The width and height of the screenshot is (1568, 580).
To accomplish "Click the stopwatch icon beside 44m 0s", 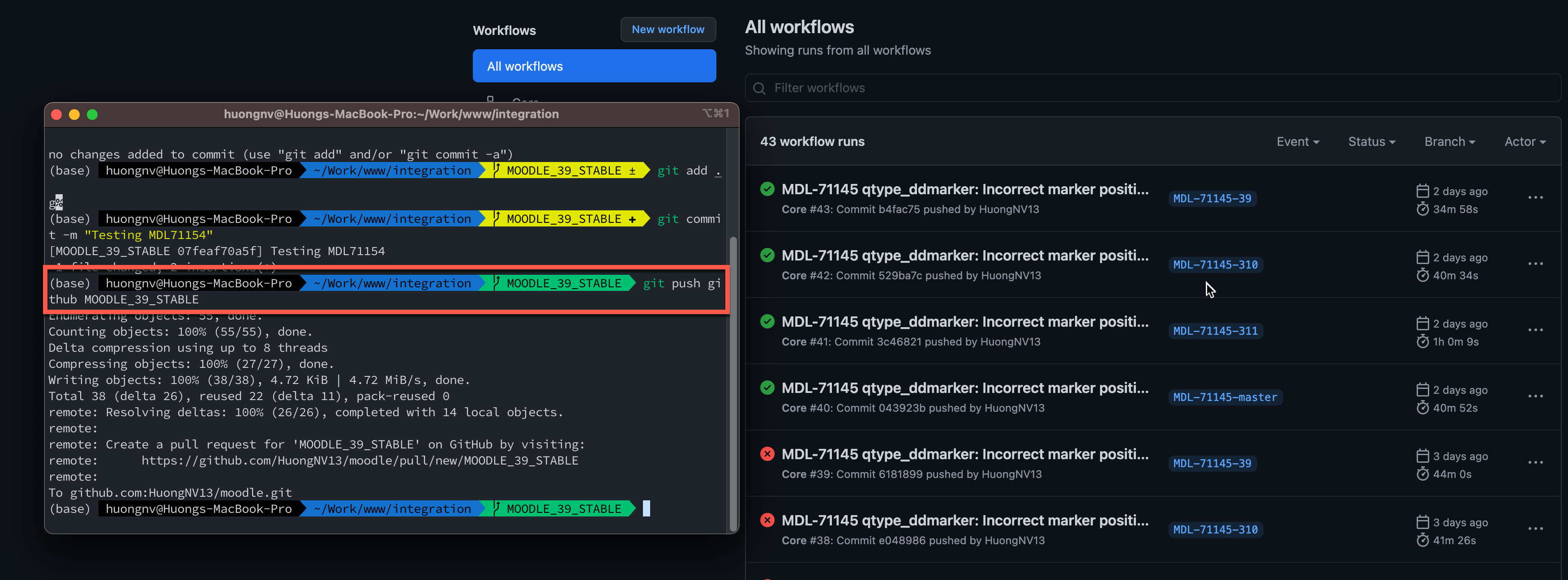I will 1422,475.
